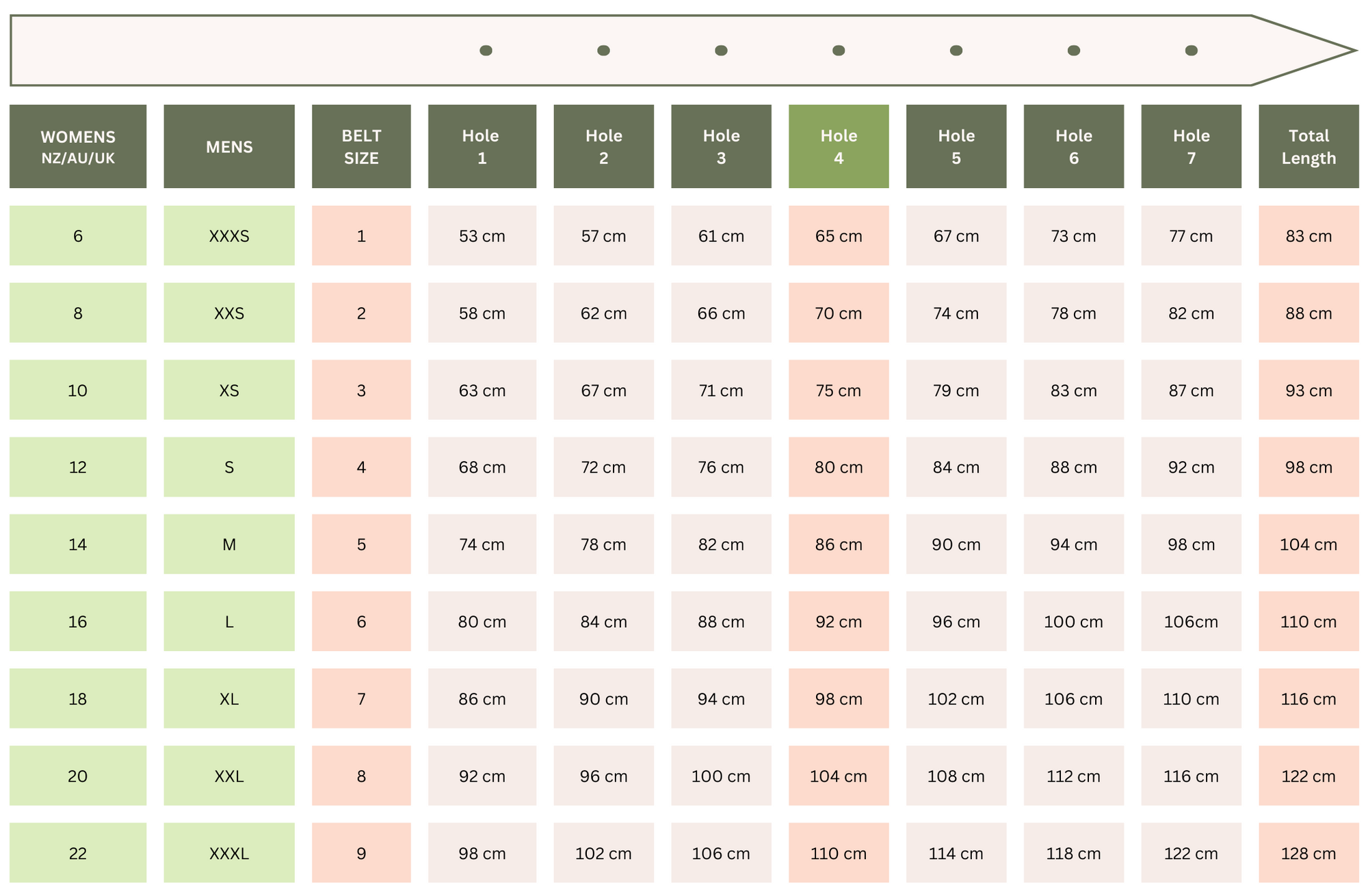Click the Hole 7 column header
The image size is (1368, 896).
[x=1191, y=146]
